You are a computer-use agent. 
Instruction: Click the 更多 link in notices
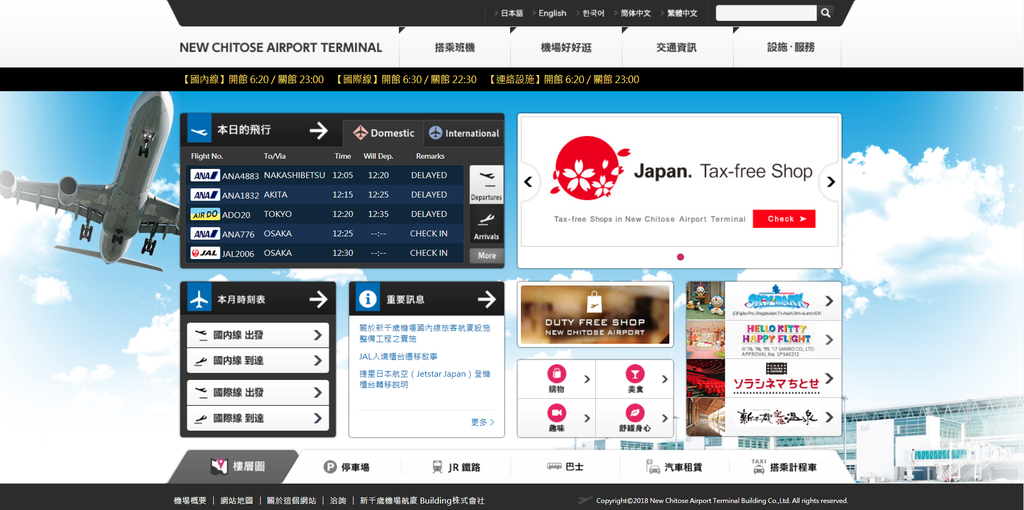tap(483, 422)
